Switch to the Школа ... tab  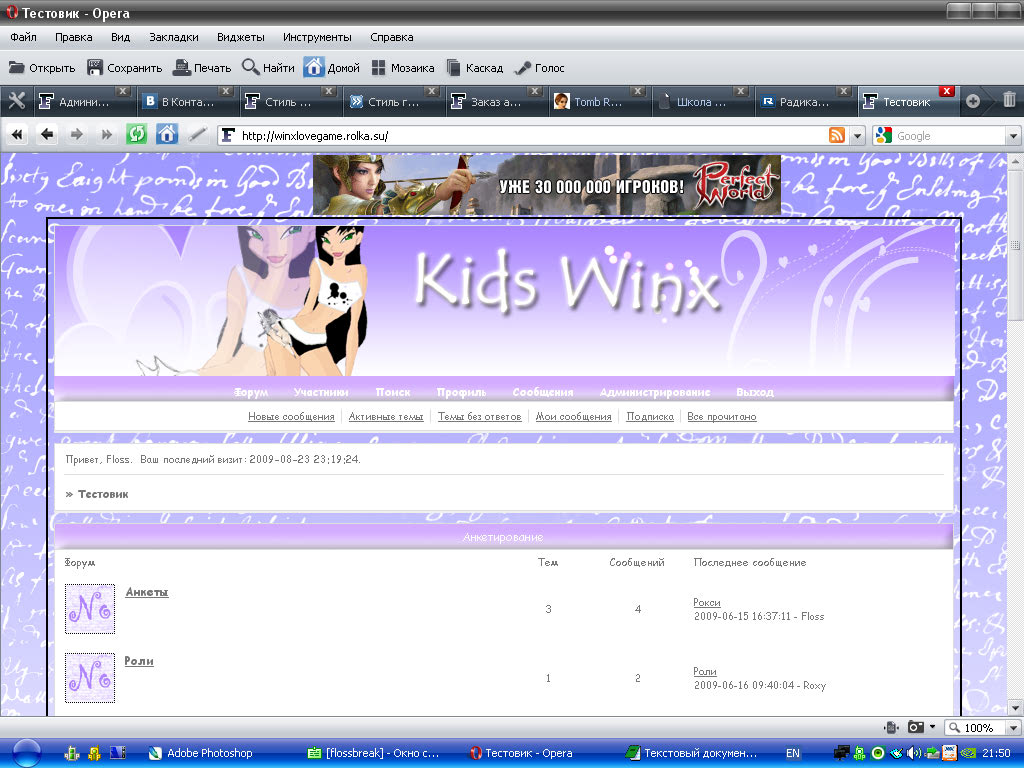pos(701,102)
